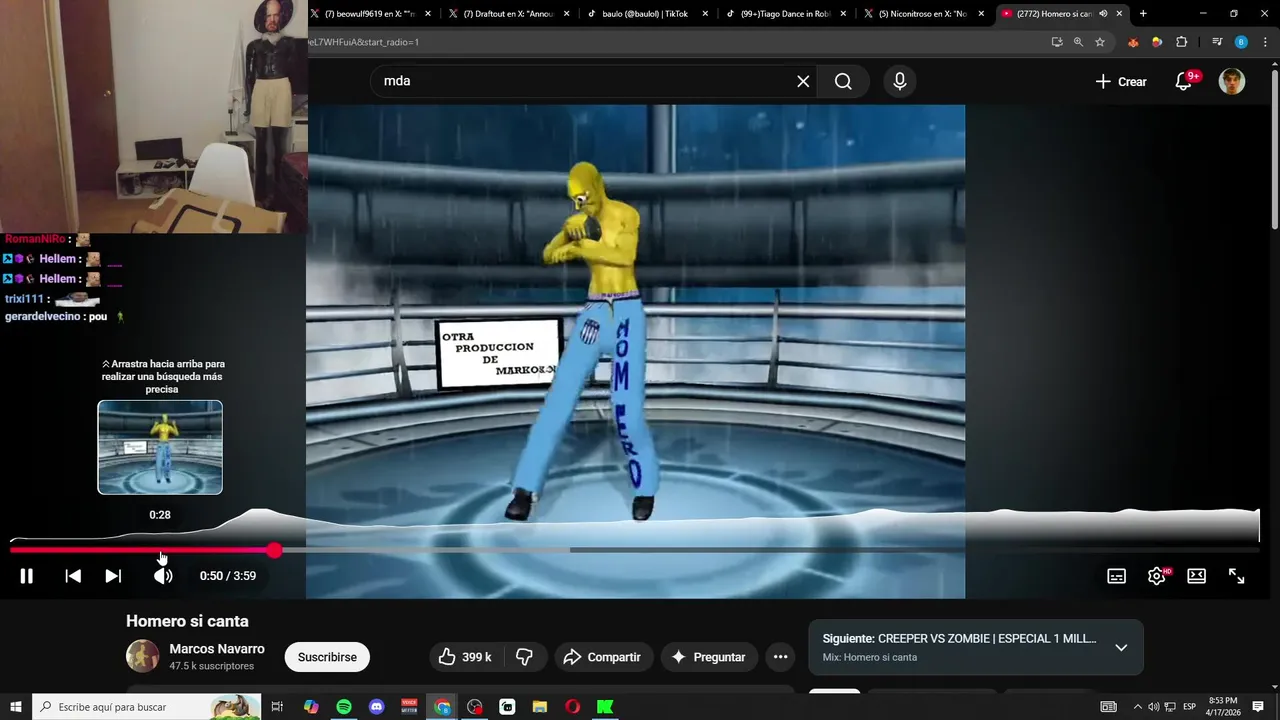Open Task View on the taskbar

click(278, 707)
